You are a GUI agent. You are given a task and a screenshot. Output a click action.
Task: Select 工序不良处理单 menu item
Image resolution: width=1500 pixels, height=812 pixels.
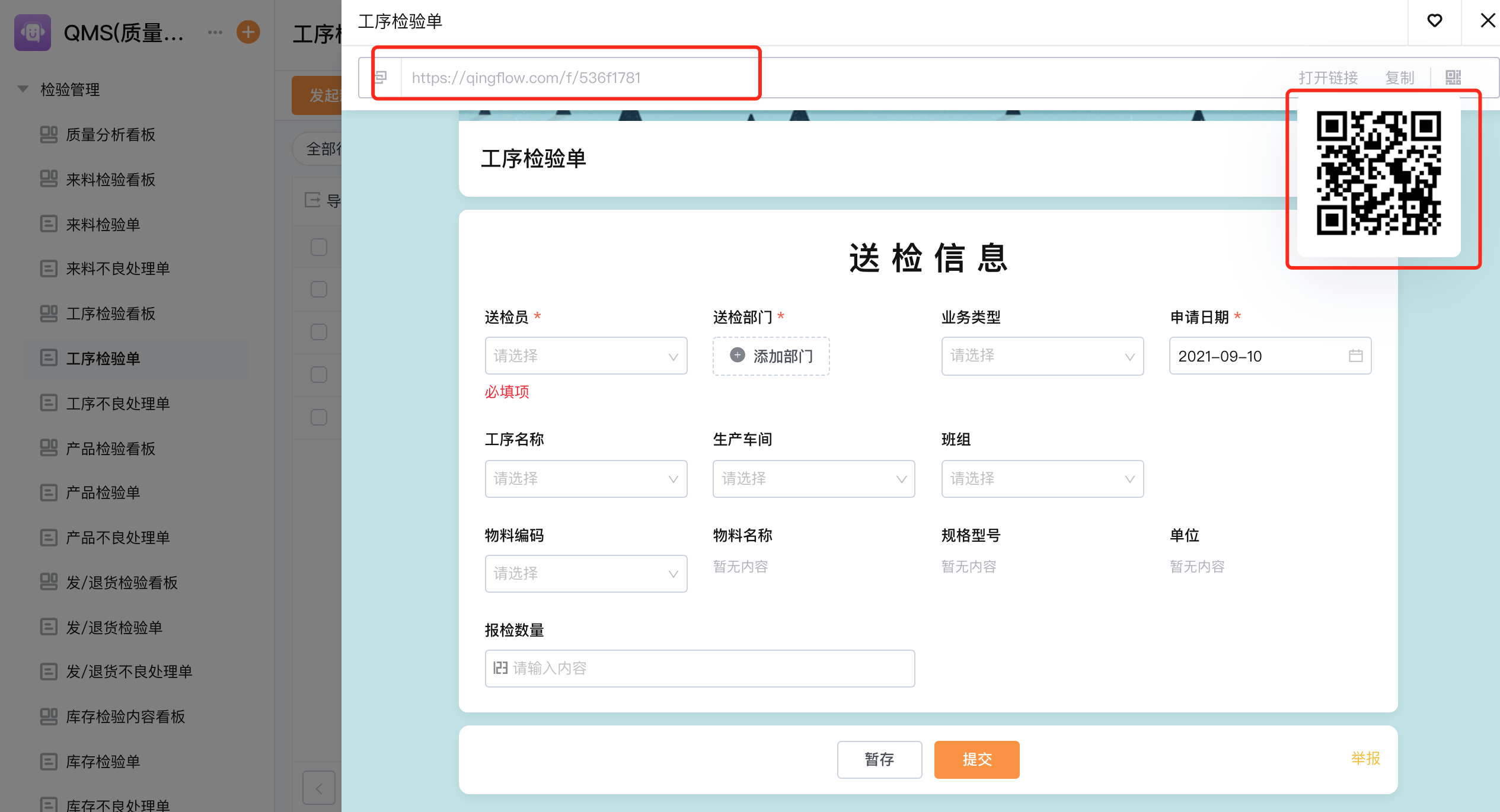[x=118, y=404]
